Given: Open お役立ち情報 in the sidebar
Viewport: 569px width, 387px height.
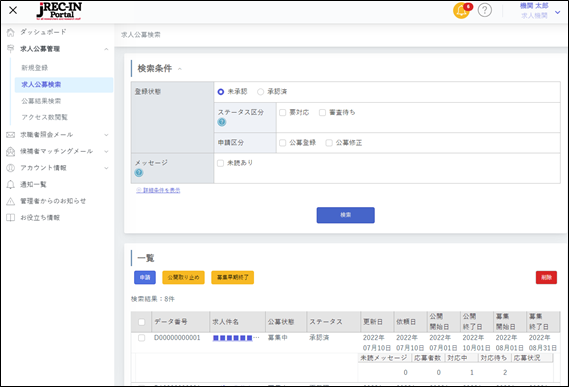Looking at the screenshot, I should pos(40,217).
